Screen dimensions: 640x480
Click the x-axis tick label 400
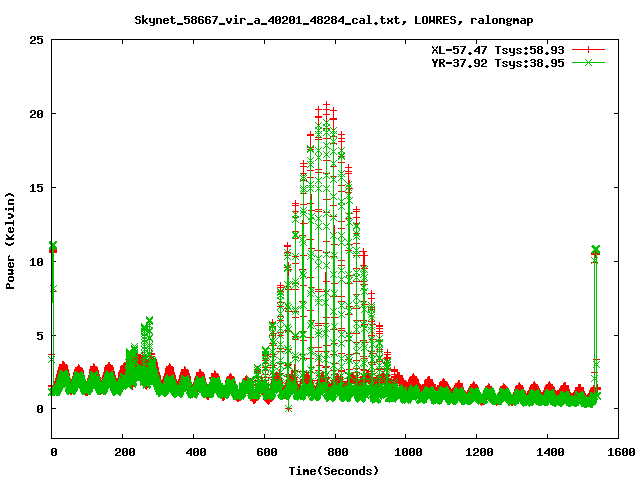196,452
